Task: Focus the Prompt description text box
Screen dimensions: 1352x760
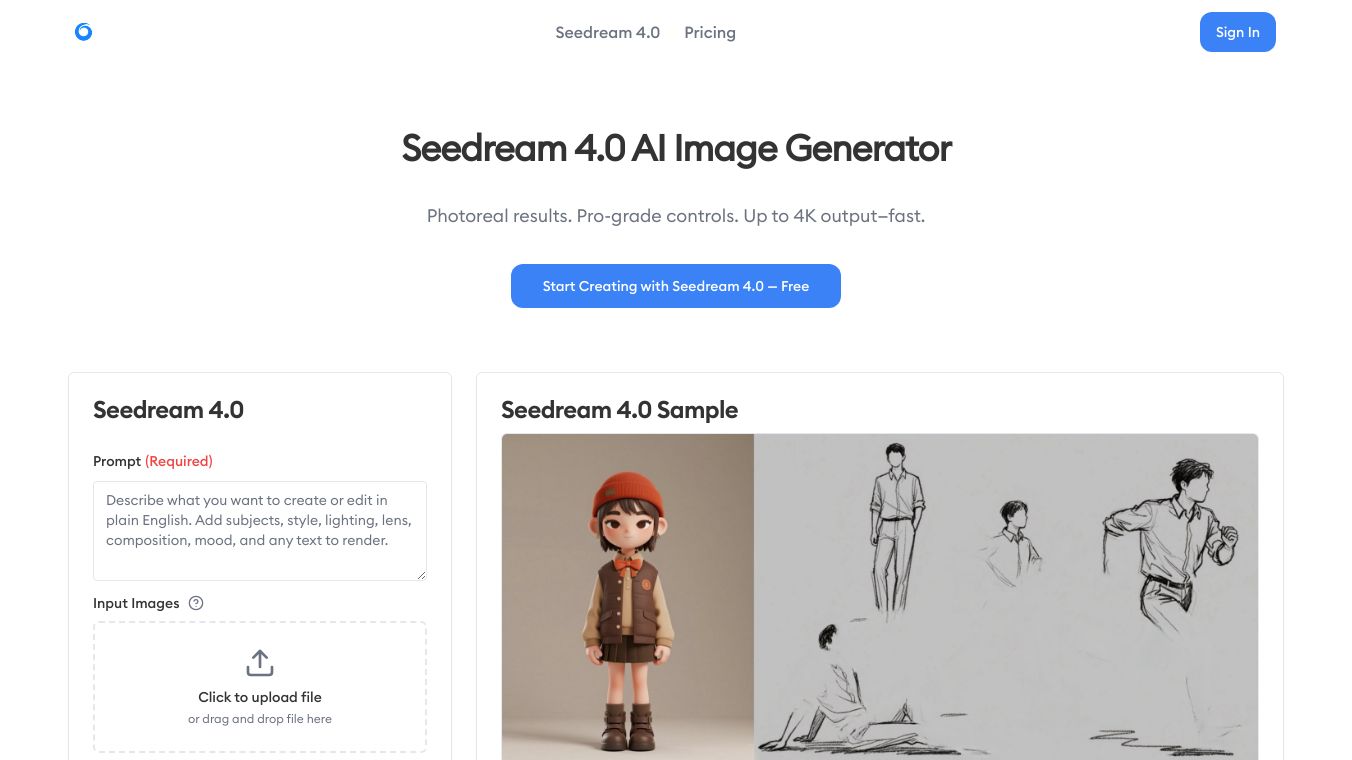Action: coord(260,531)
